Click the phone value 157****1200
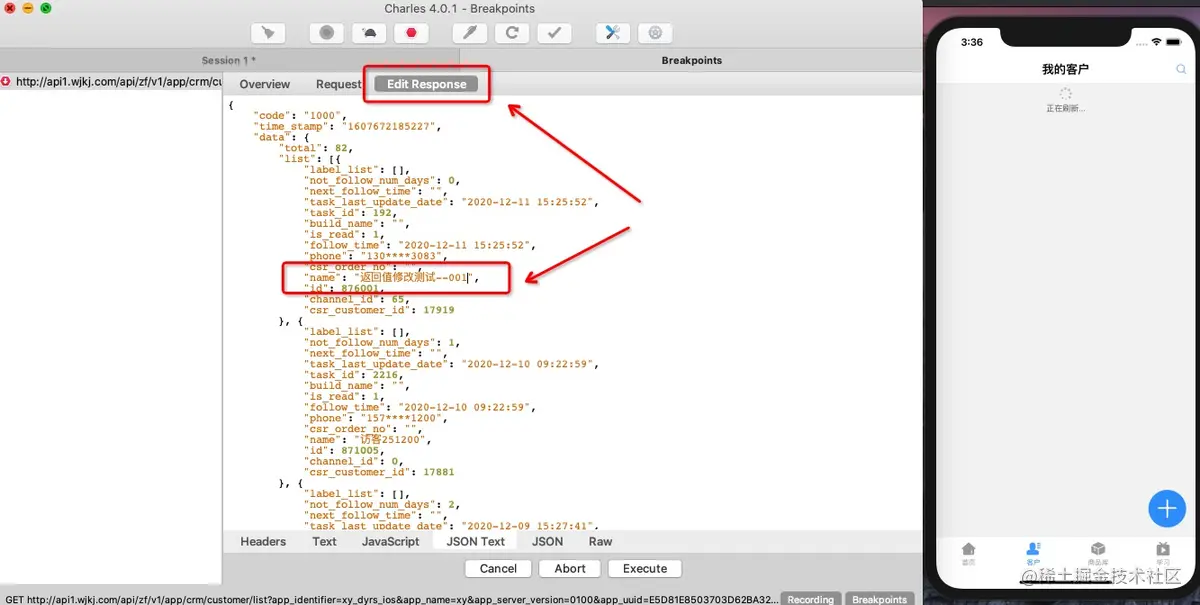 pos(402,418)
